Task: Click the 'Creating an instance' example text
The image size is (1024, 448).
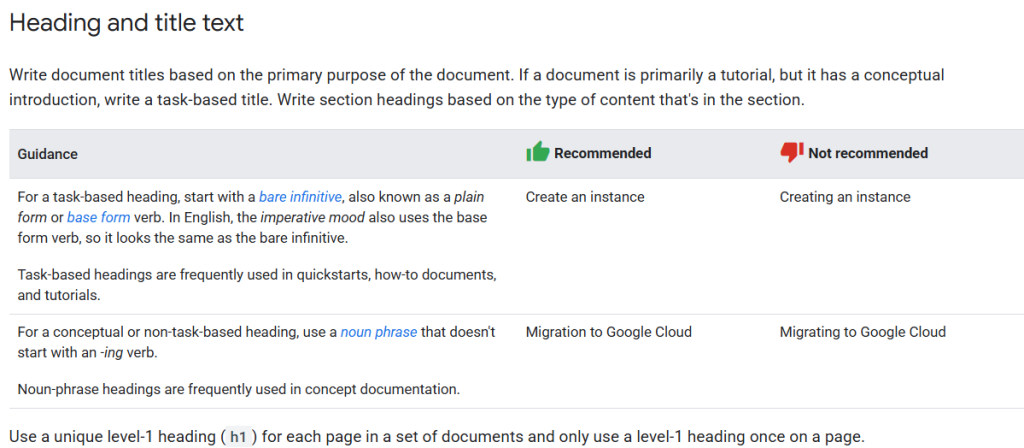Action: (x=845, y=197)
